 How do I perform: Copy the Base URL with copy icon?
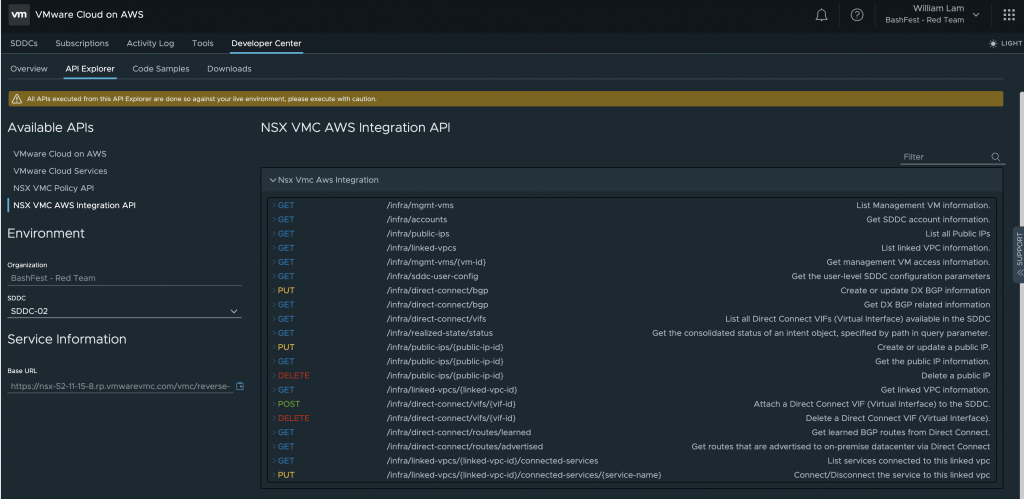coord(240,386)
